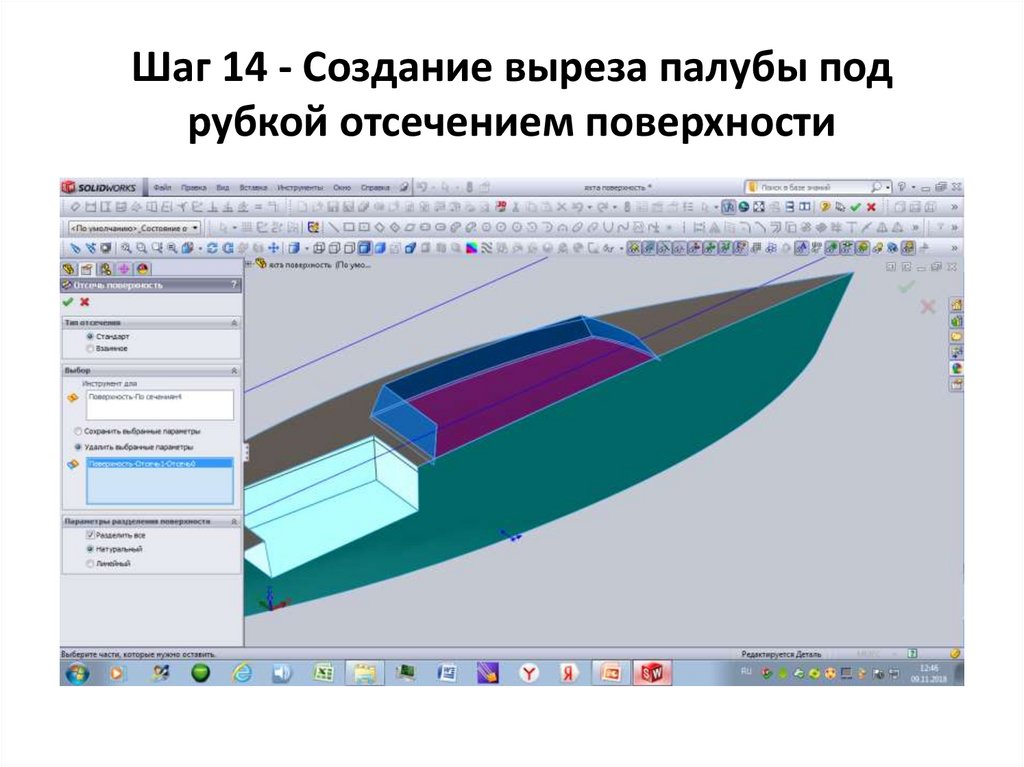Click the yellow help icon in toolbar
Viewport: 1024px width, 767px height.
[x=824, y=207]
